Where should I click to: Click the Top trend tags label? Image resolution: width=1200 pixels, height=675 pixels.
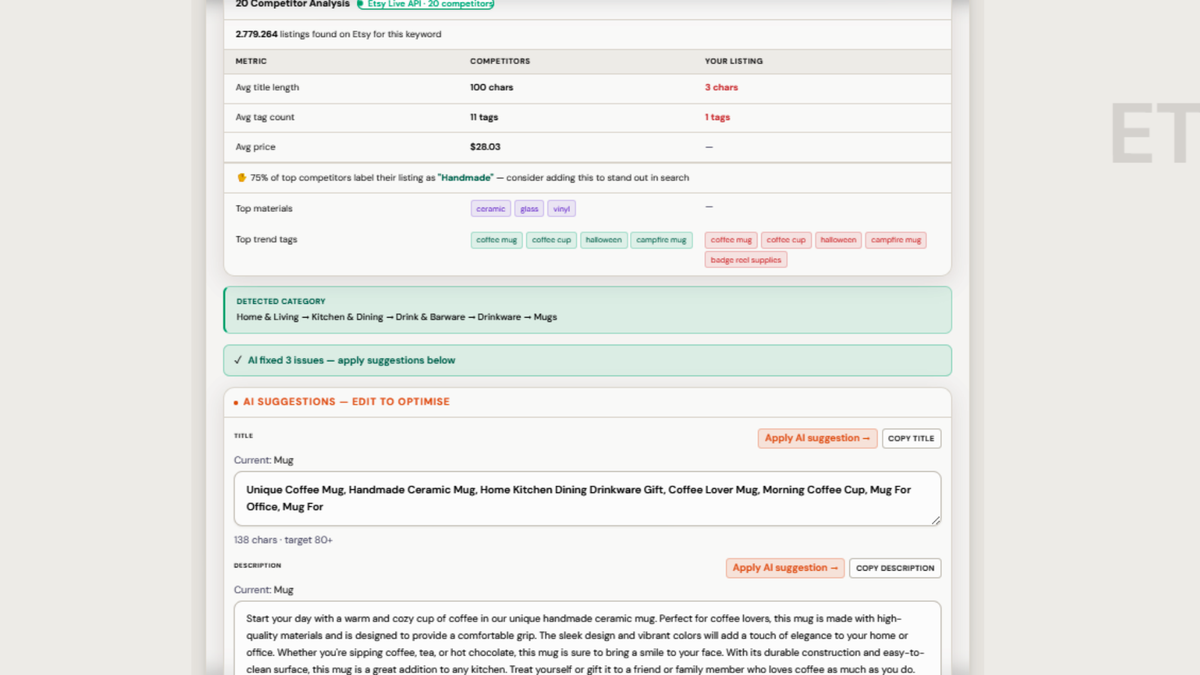pos(266,240)
